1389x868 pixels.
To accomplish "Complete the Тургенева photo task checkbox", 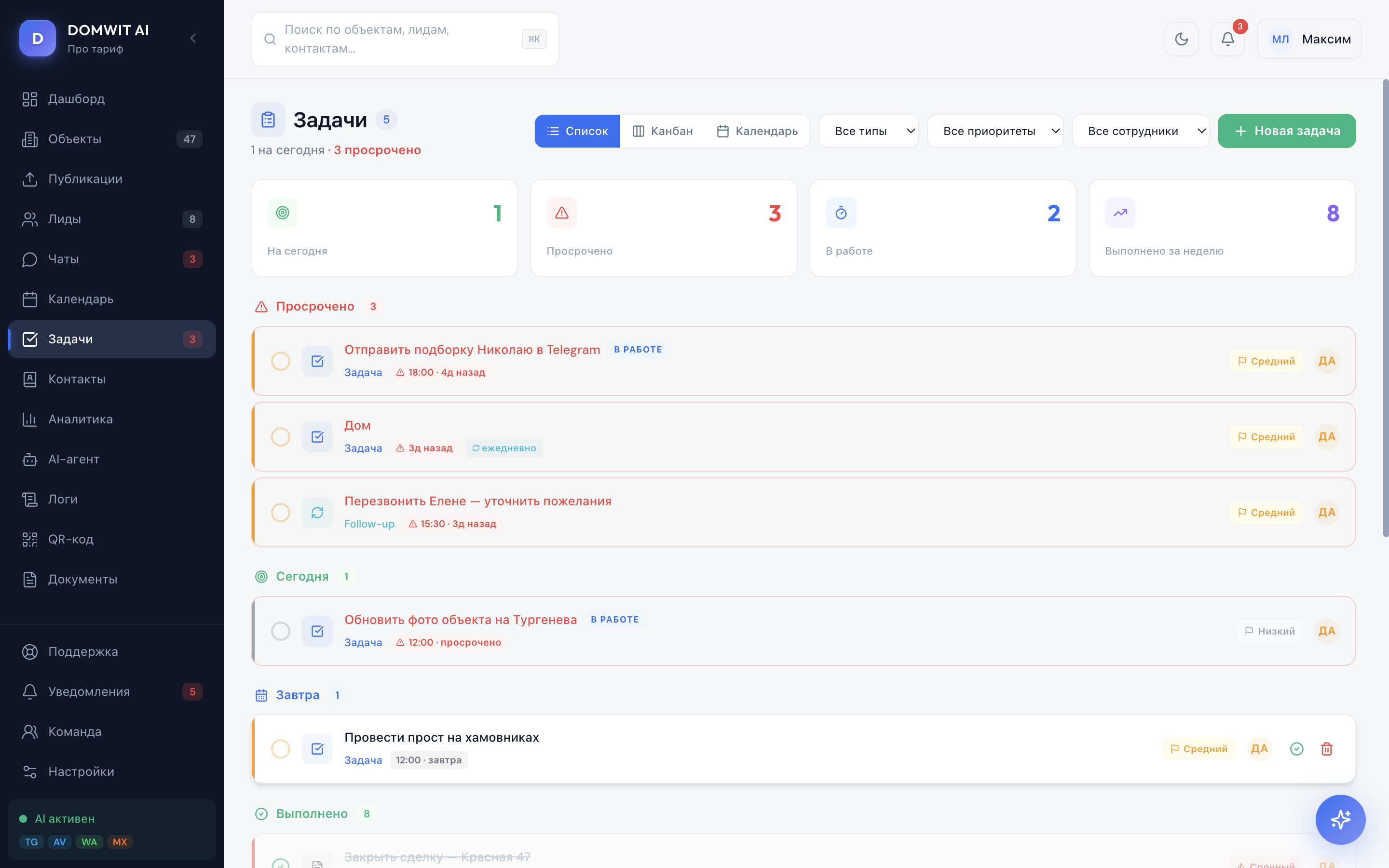I will (x=281, y=631).
